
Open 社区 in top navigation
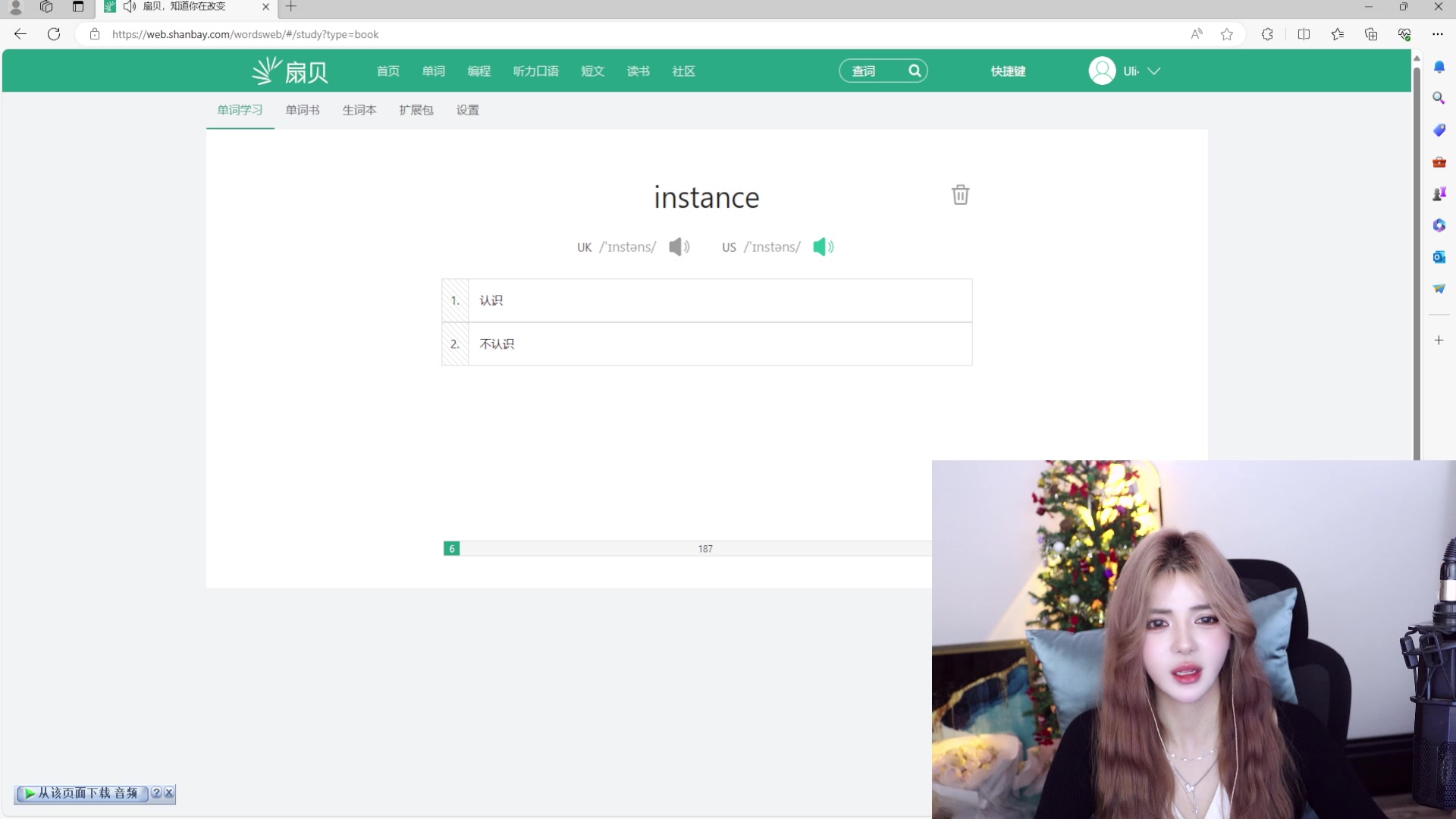[x=684, y=71]
